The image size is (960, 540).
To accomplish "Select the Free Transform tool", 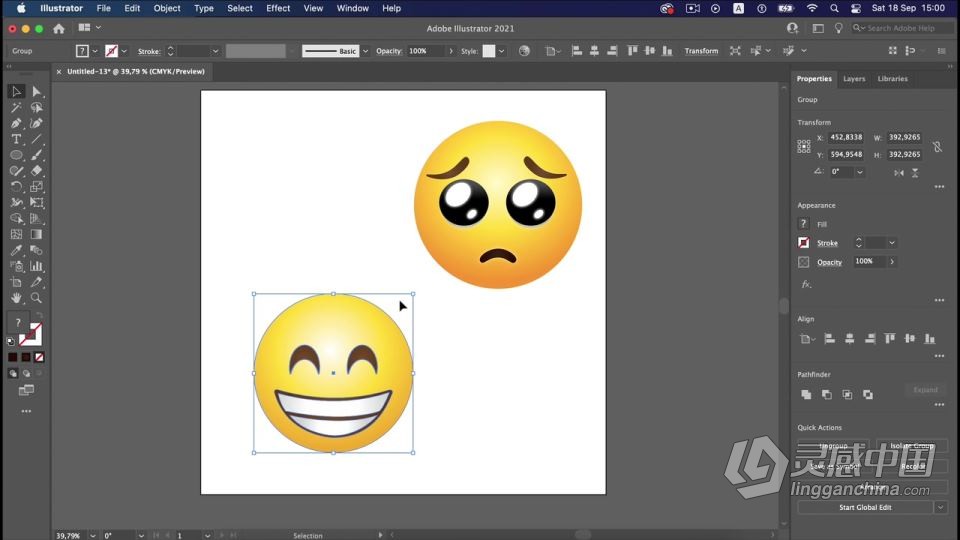I will click(x=36, y=203).
